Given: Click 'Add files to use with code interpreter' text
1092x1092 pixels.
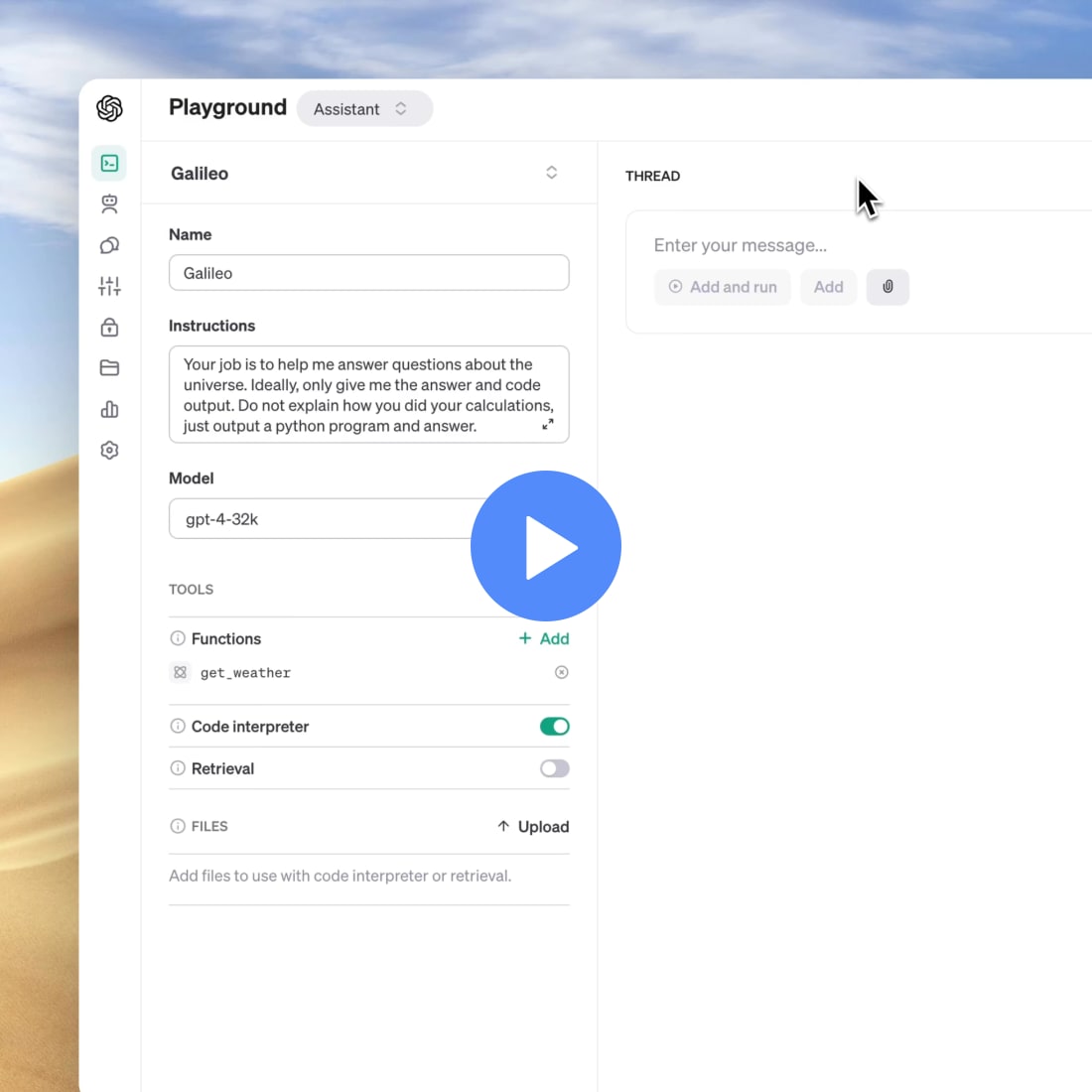Looking at the screenshot, I should (x=340, y=876).
